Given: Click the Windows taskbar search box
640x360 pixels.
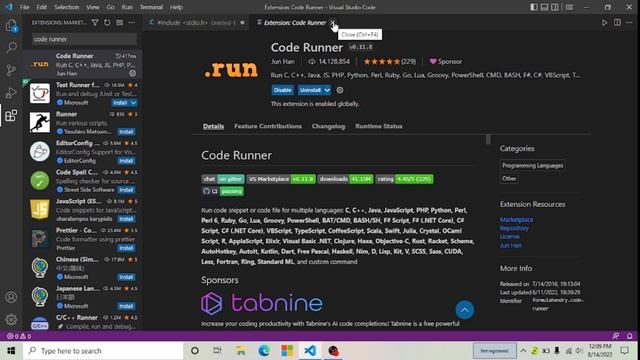Looking at the screenshot, I should (103, 351).
